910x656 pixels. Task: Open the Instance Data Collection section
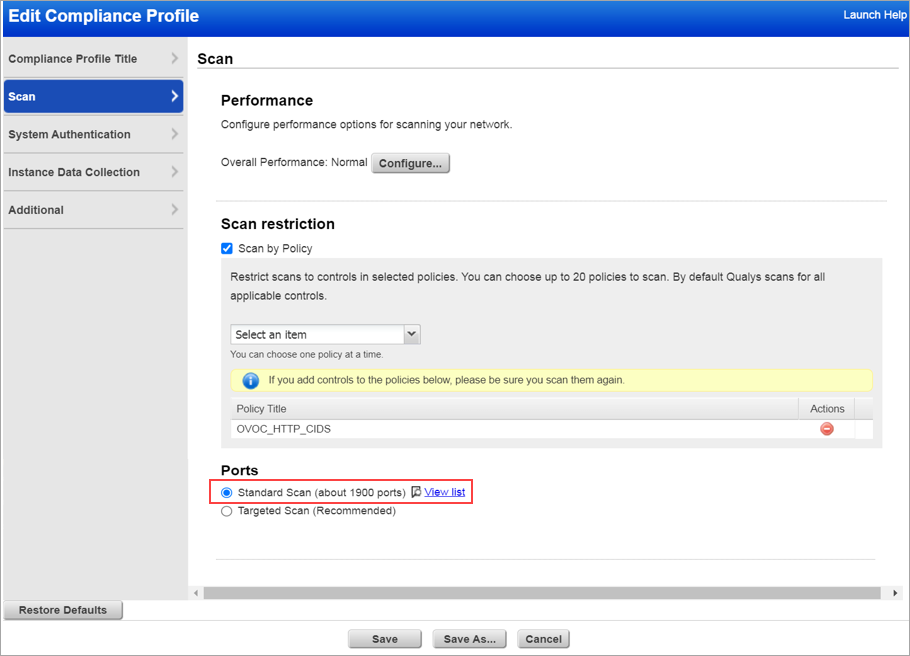74,172
